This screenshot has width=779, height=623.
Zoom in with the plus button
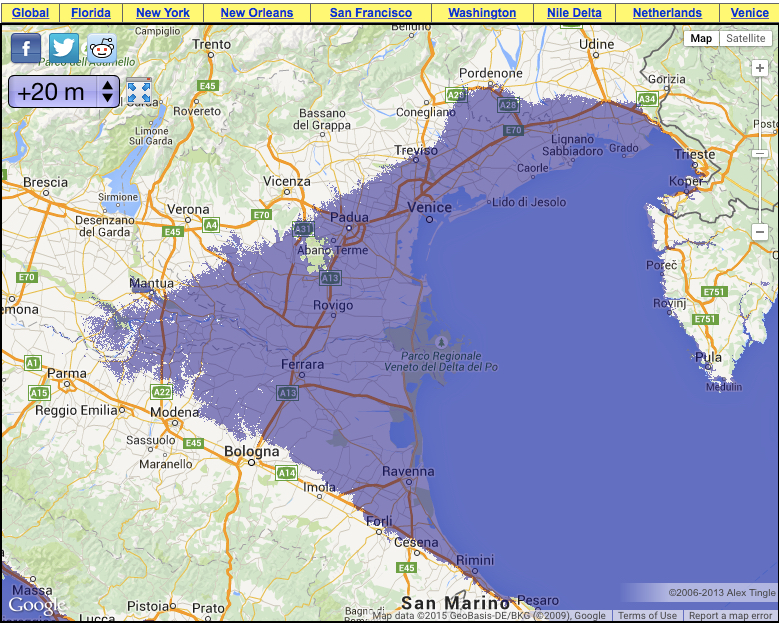point(760,69)
